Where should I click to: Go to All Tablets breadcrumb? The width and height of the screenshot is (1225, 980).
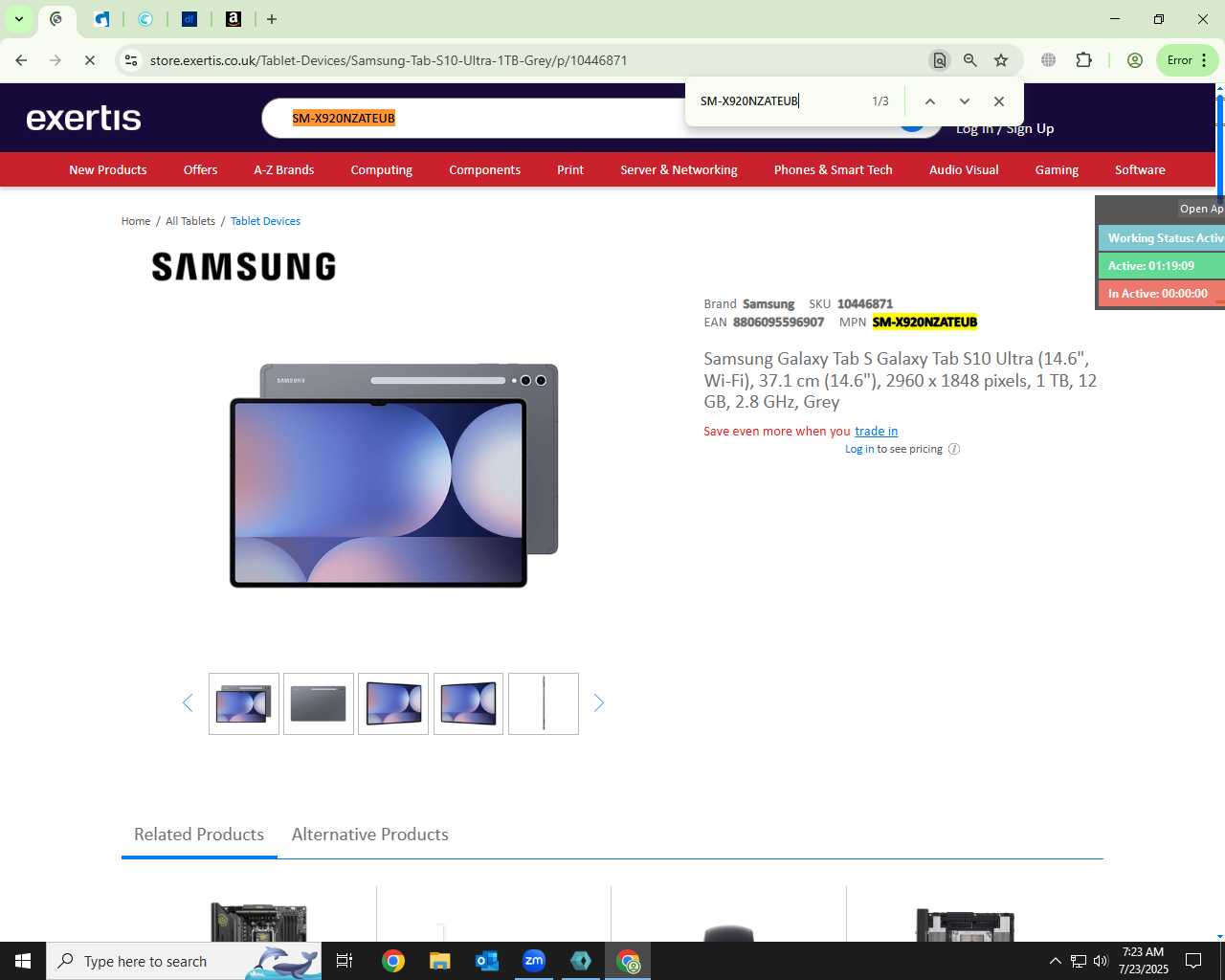point(190,221)
